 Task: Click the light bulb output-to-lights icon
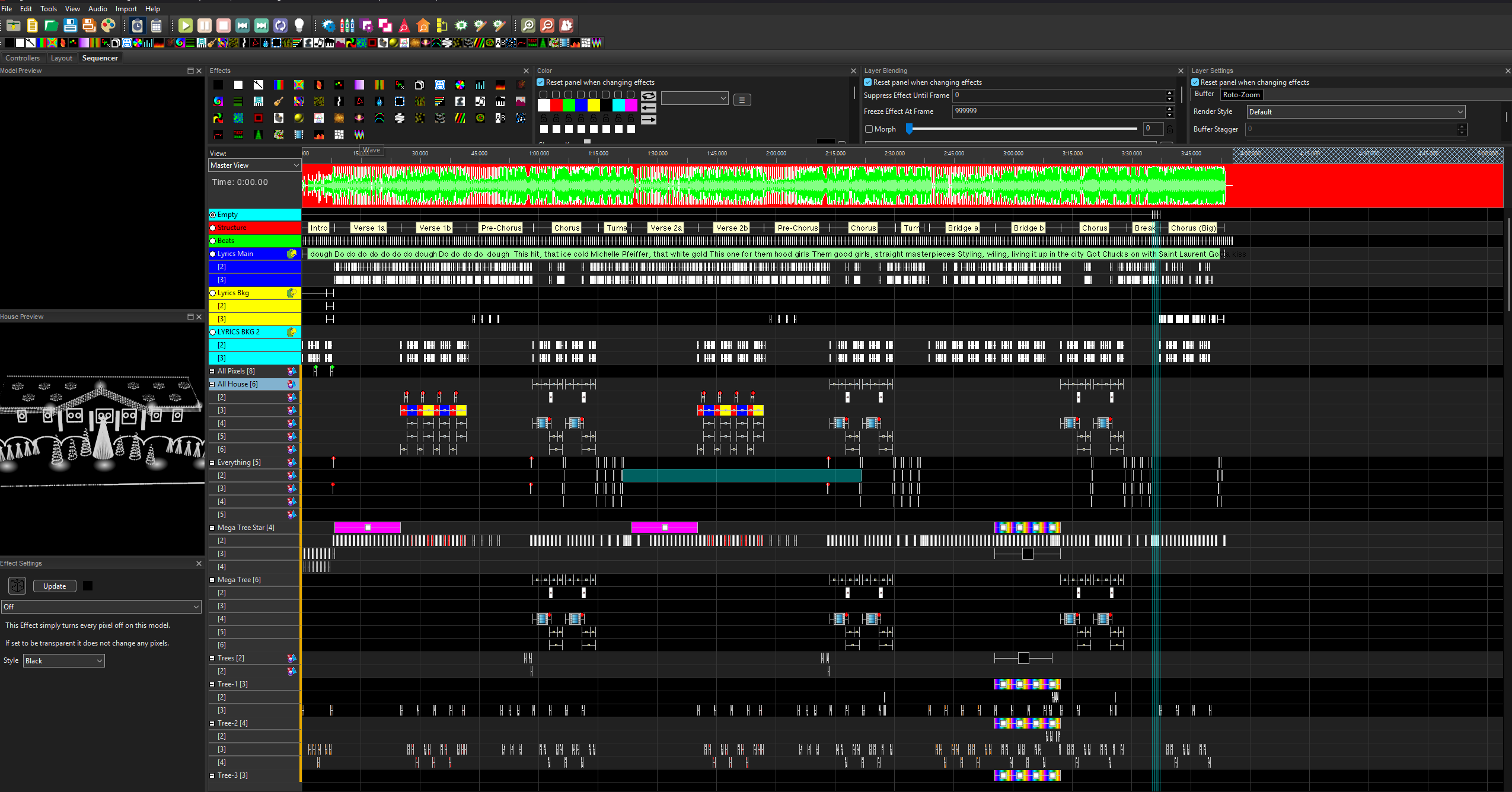[x=299, y=25]
